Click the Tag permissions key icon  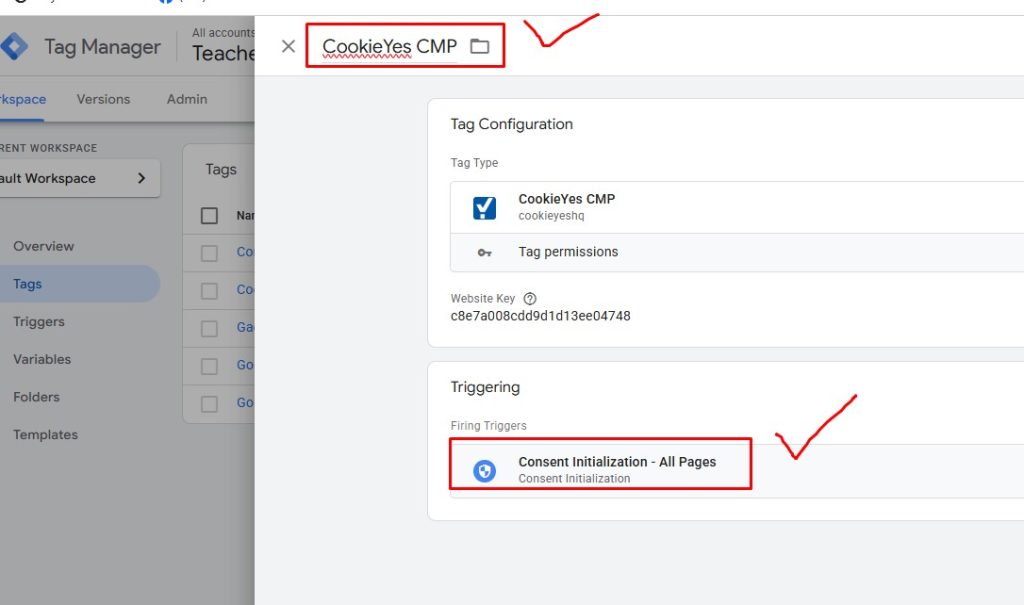tap(484, 253)
